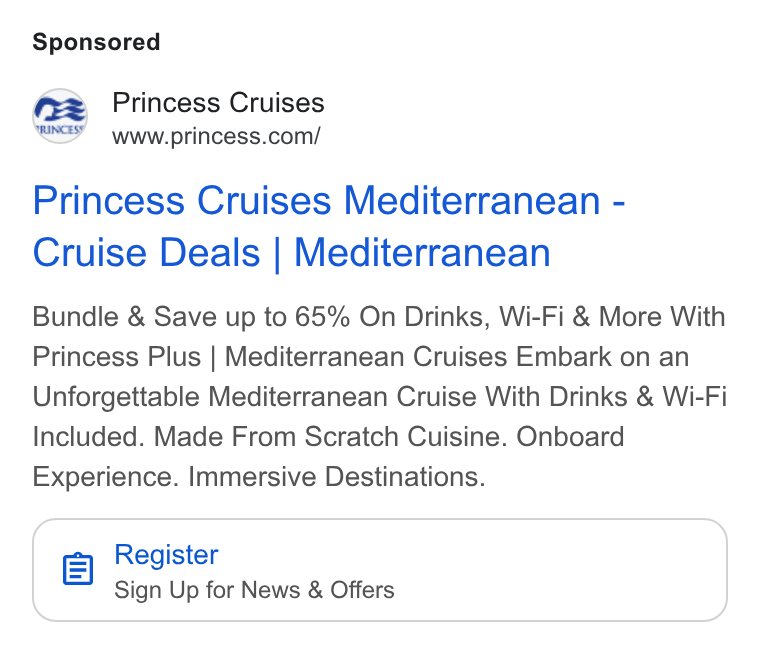Click the Wi-Fi & More text in the first description line
The height and width of the screenshot is (654, 760).
[x=581, y=317]
